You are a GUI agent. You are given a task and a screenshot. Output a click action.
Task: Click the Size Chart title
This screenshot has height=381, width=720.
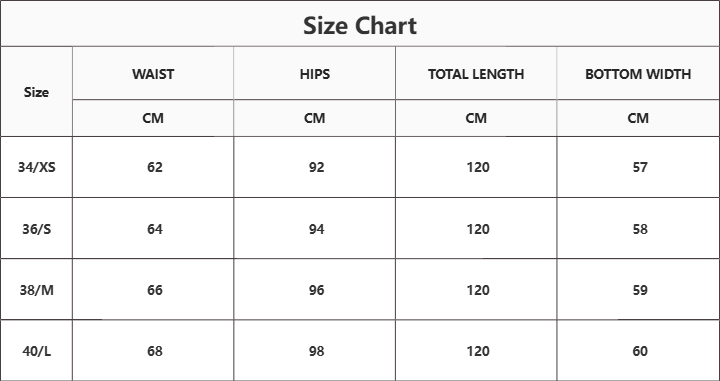[x=360, y=25]
